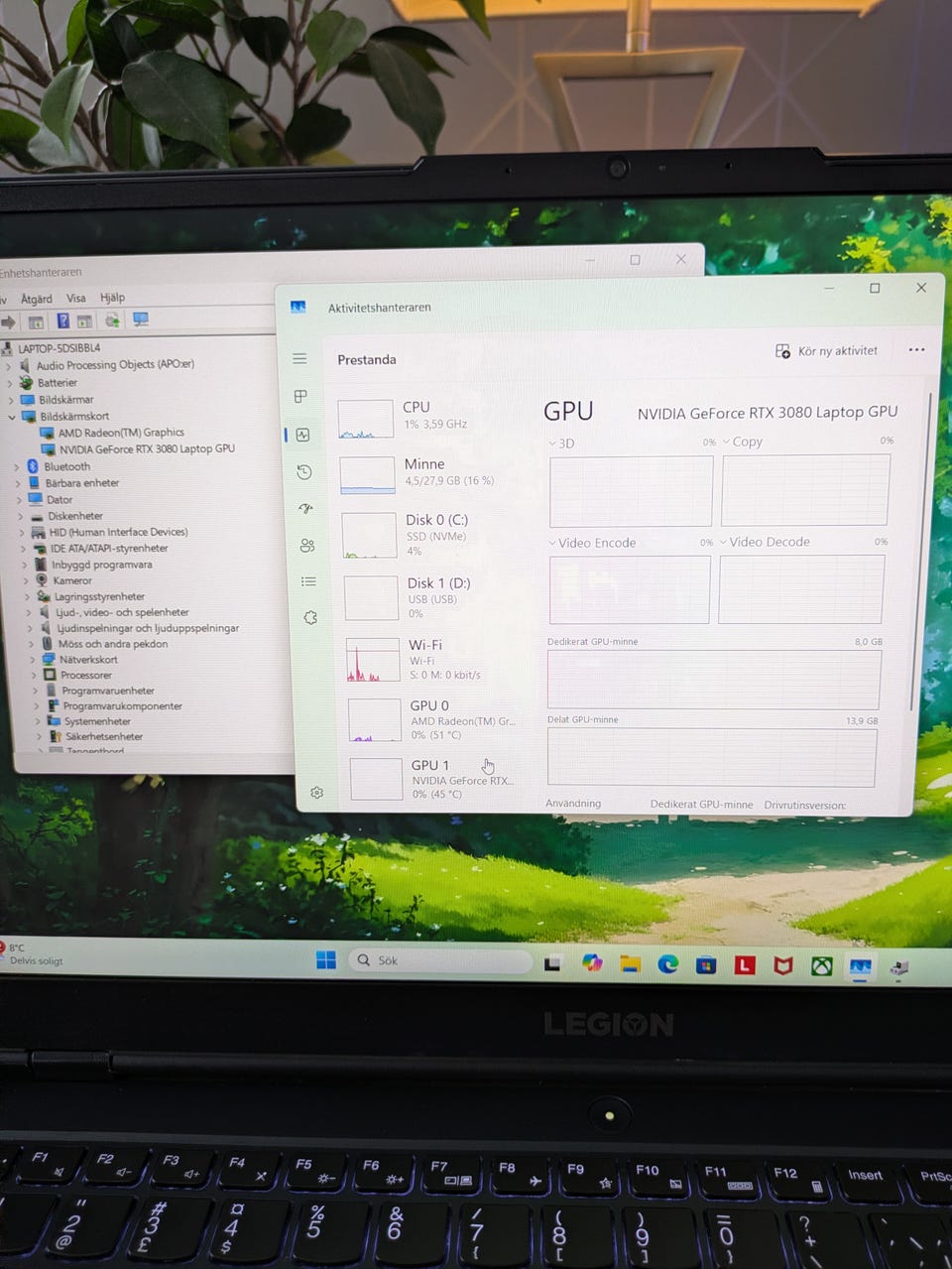Open Task Manager settings gear icon
952x1269 pixels.
pos(317,792)
